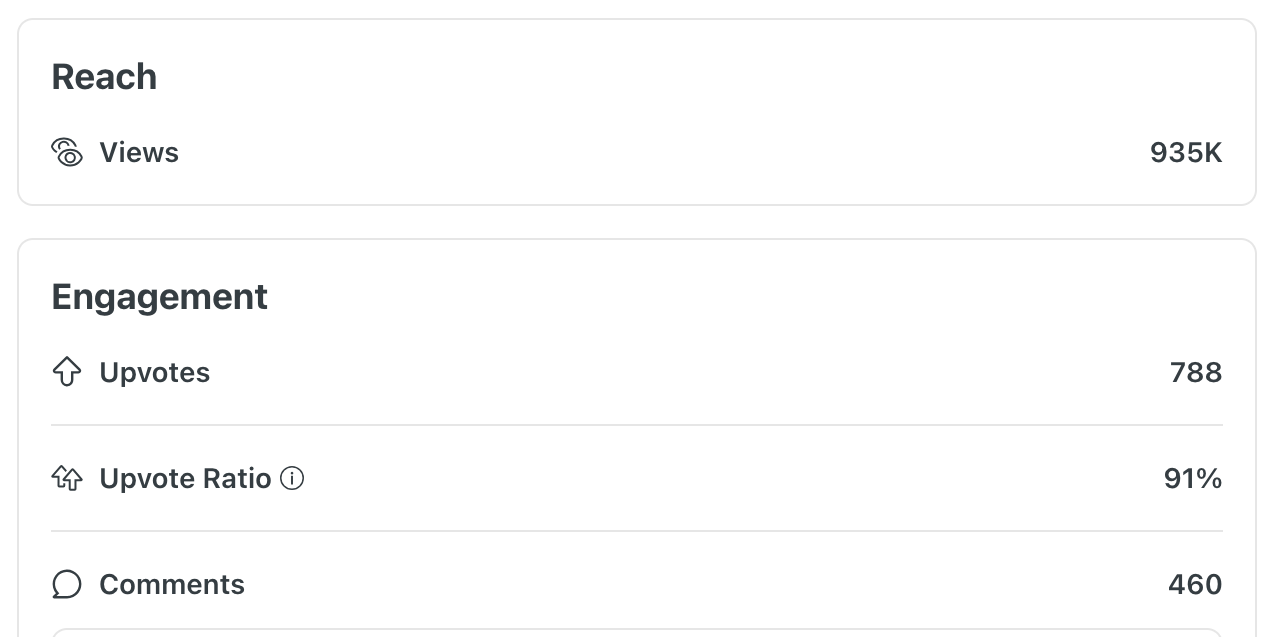Click the empty middle of the Views row
This screenshot has height=637, width=1274.
click(660, 153)
